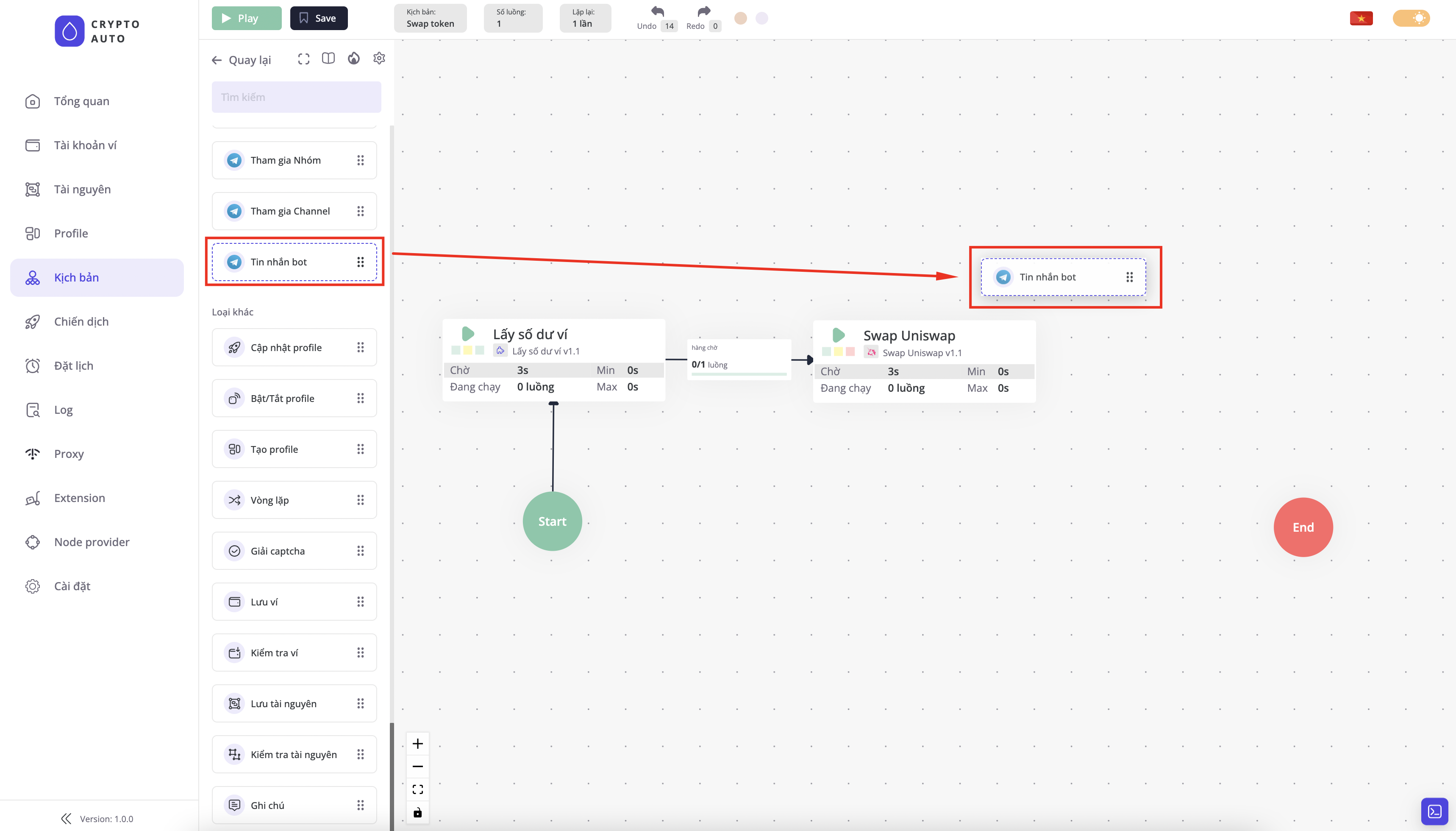Screen dimensions: 1456x831
Task: Toggle the canvas lock icon
Action: tap(417, 812)
